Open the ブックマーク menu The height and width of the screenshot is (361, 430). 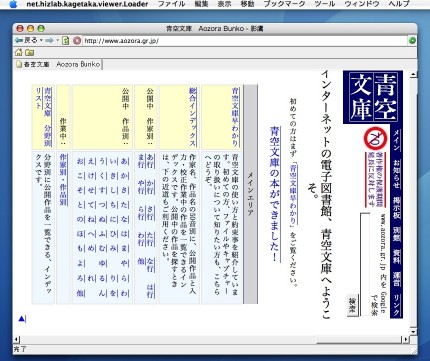pos(284,4)
